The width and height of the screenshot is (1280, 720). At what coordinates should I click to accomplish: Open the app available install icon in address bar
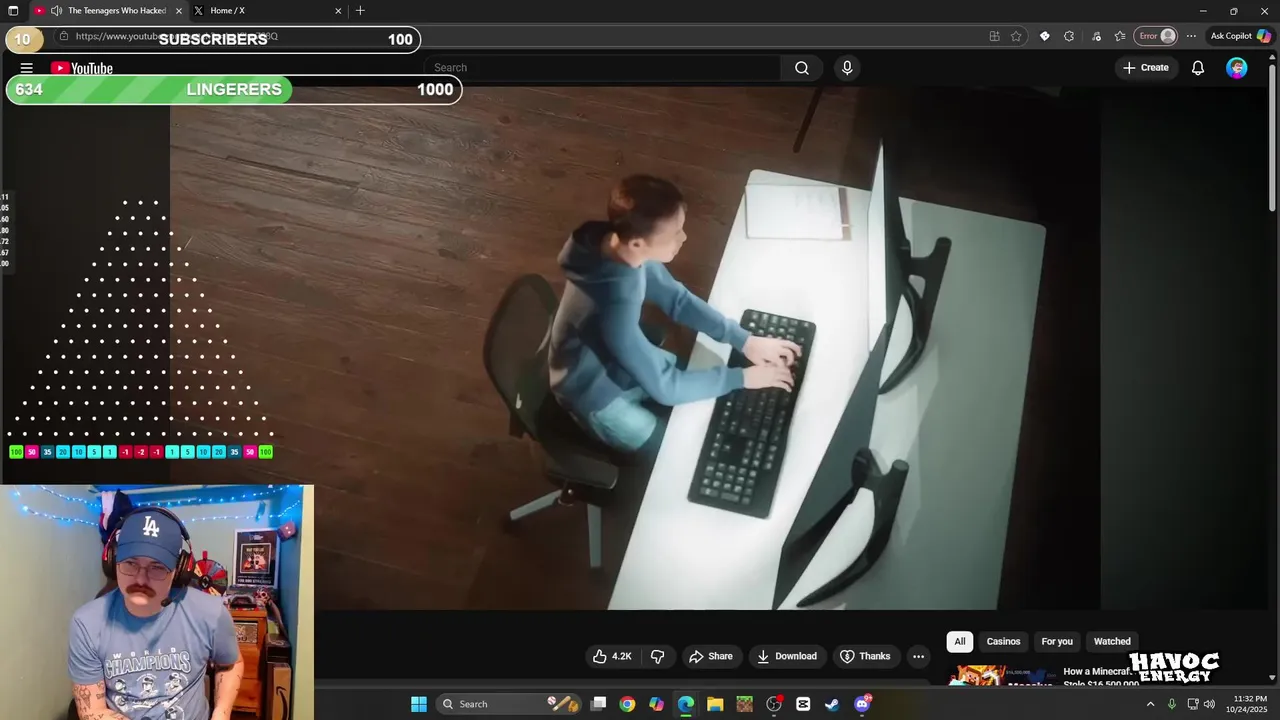pos(994,36)
